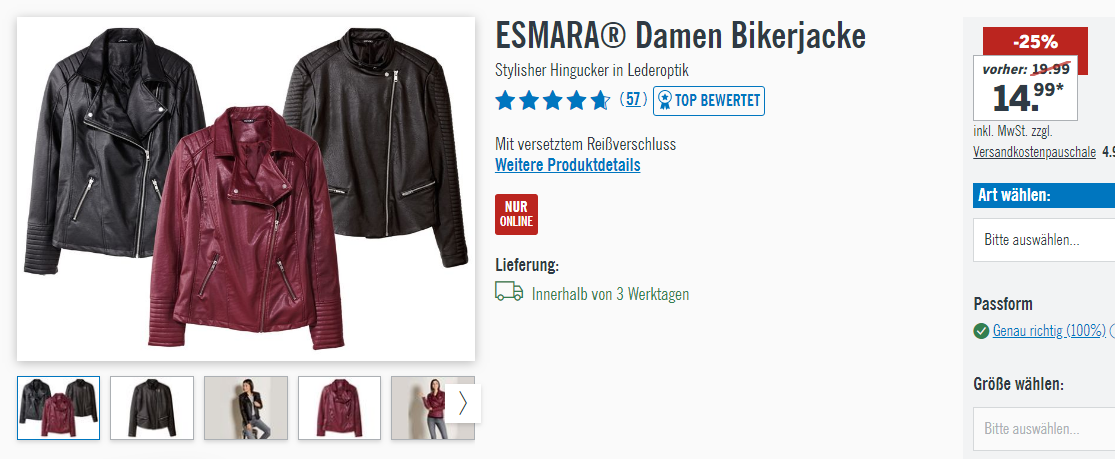Select the three-jackets thumbnail

tap(58, 408)
